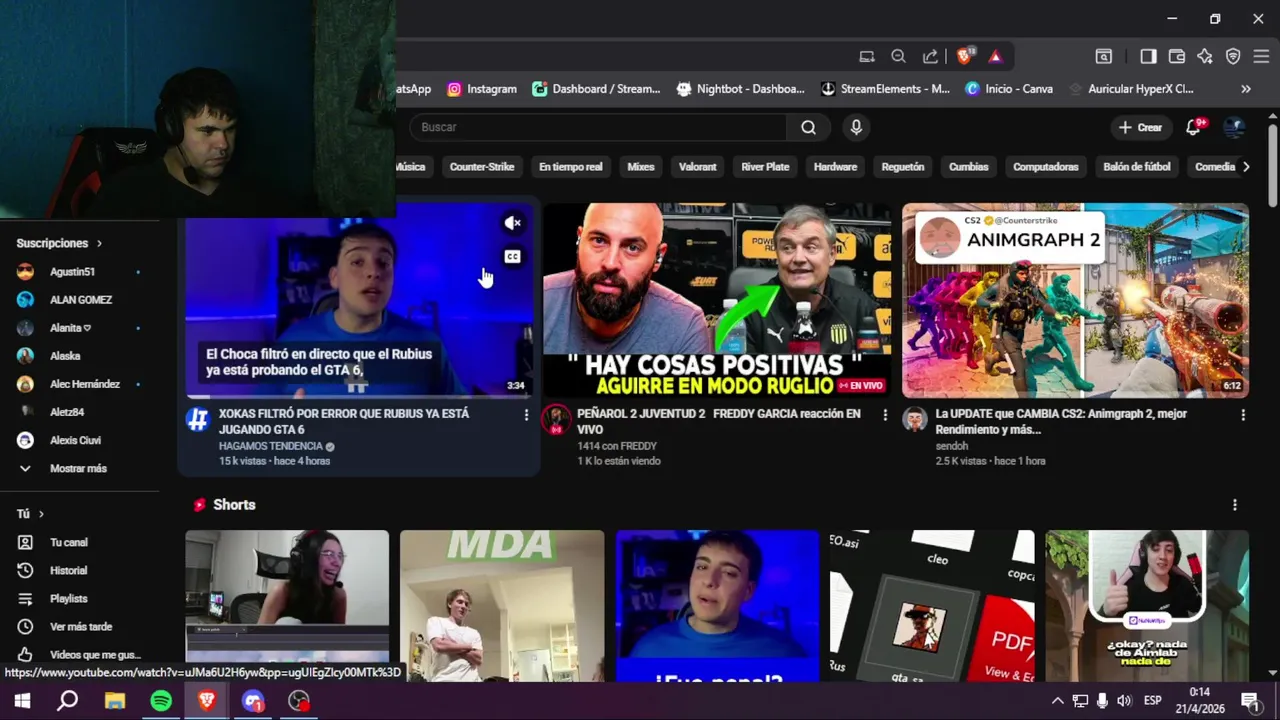The image size is (1280, 720).
Task: Open ALAN GOMEZ subscription channel
Action: [79, 300]
